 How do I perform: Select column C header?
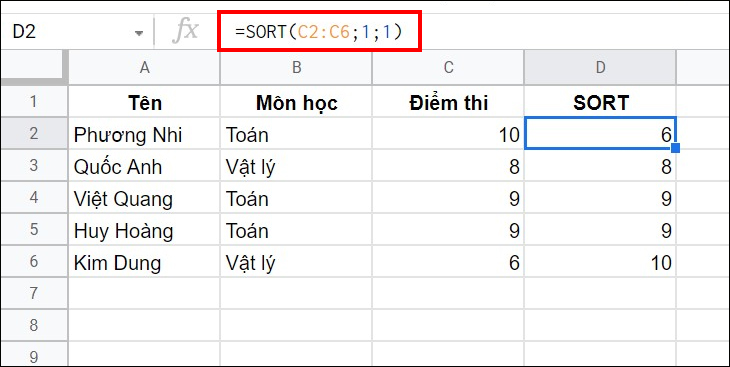click(448, 68)
